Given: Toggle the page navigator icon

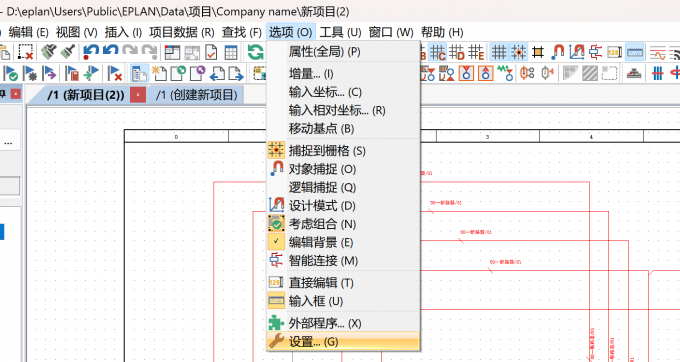Looking at the screenshot, I should [139, 73].
